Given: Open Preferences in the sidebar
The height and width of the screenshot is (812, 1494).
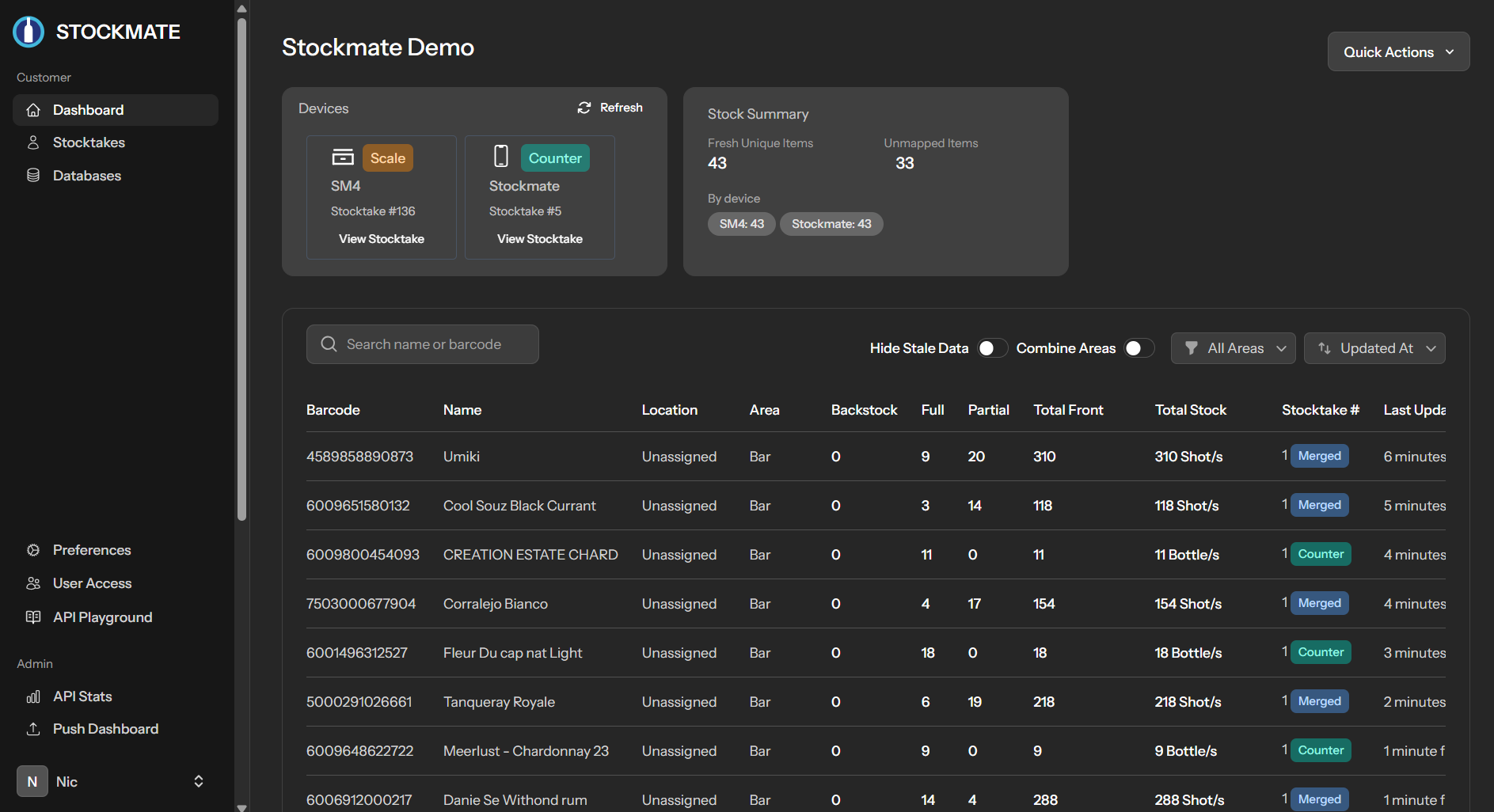Looking at the screenshot, I should coord(116,550).
